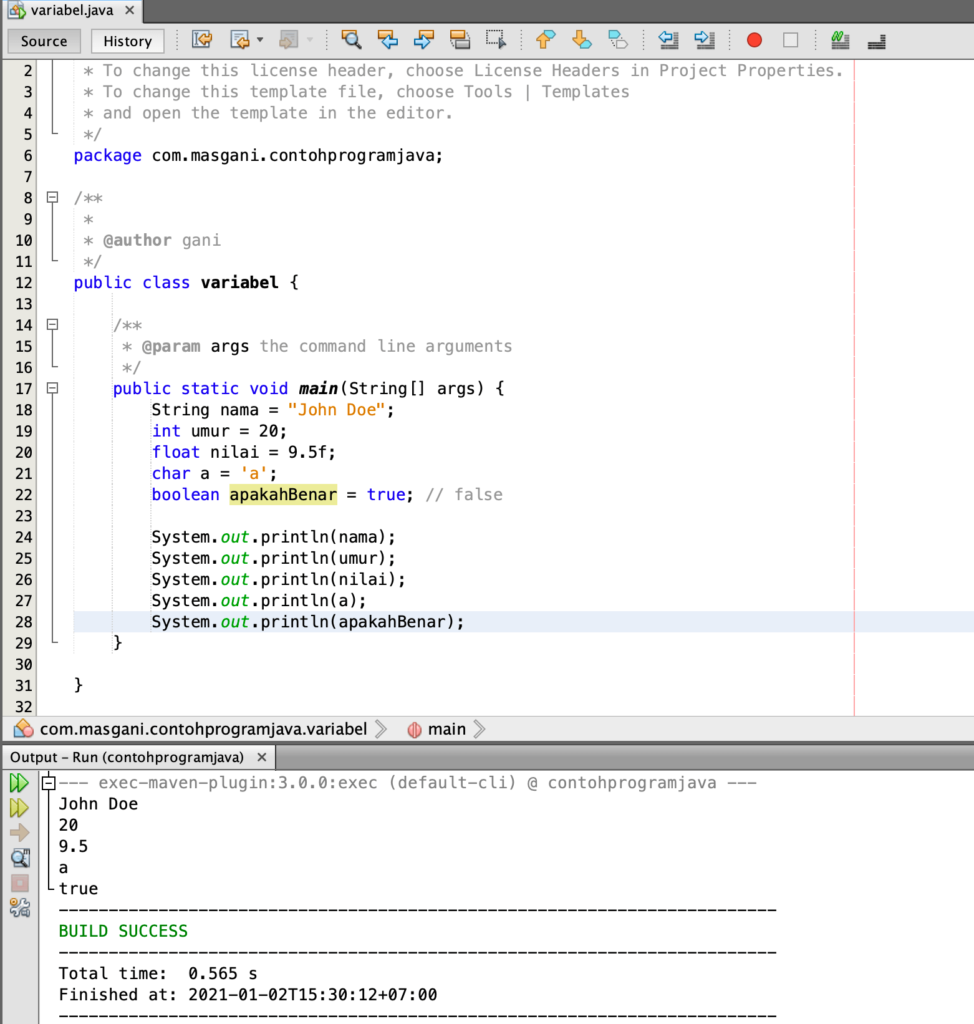Click the Find Previous Occurrence icon
Screen dimensions: 974x1024
[x=387, y=40]
